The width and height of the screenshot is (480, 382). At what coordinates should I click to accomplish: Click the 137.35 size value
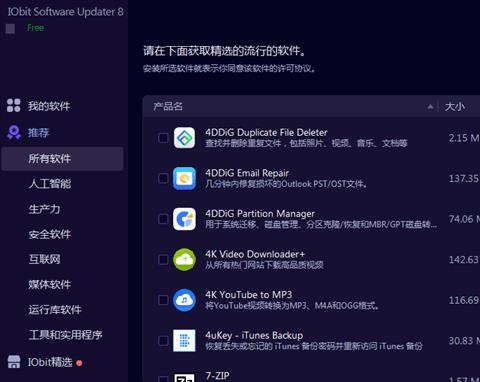(464, 179)
